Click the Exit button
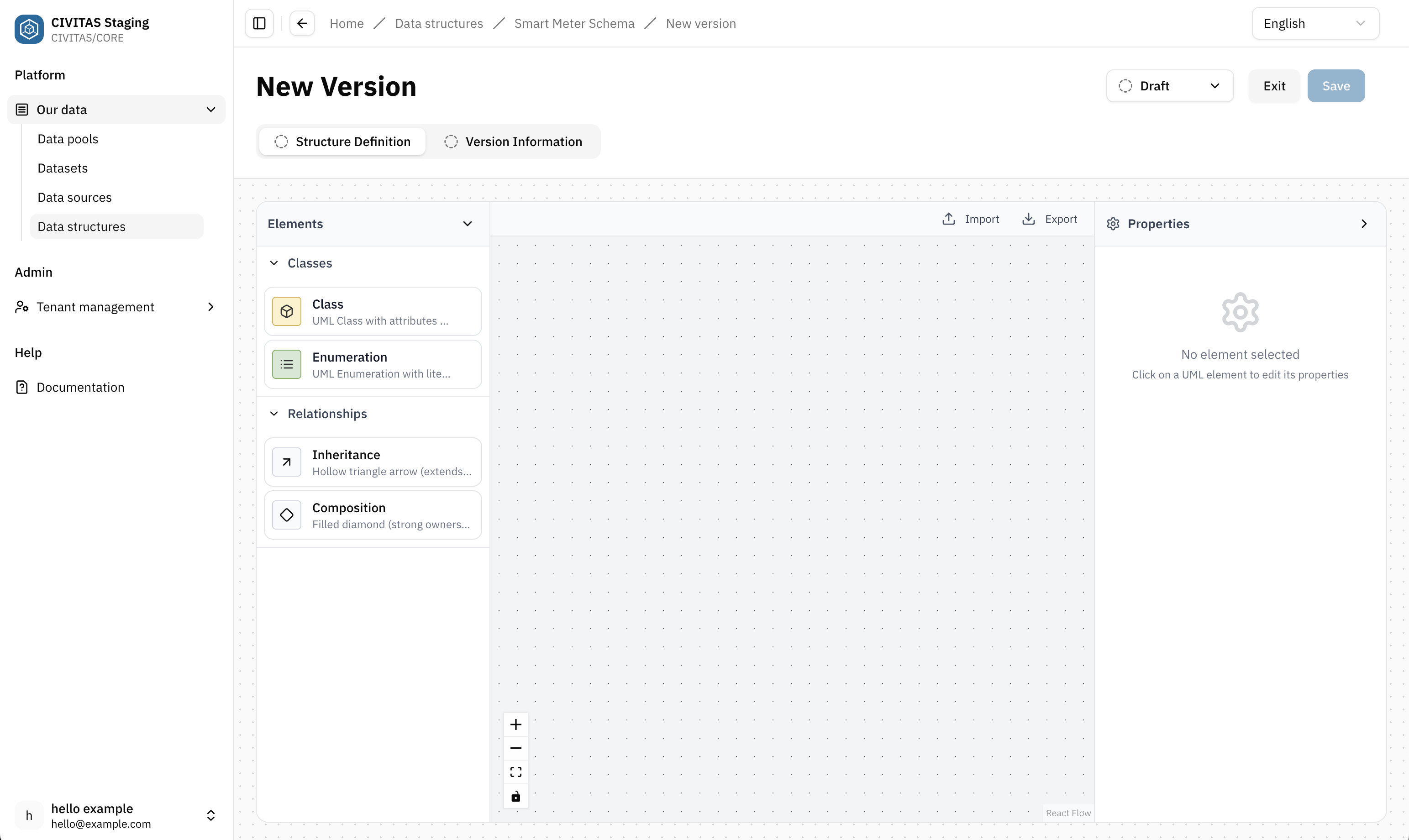Screen dimensions: 1409x840 [x=1274, y=86]
